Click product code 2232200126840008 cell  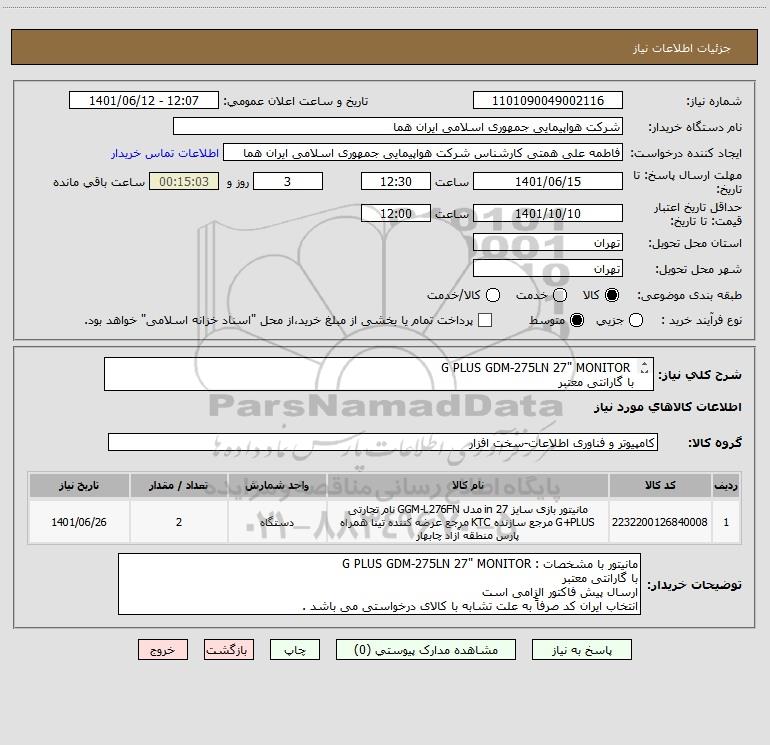pyautogui.click(x=660, y=522)
